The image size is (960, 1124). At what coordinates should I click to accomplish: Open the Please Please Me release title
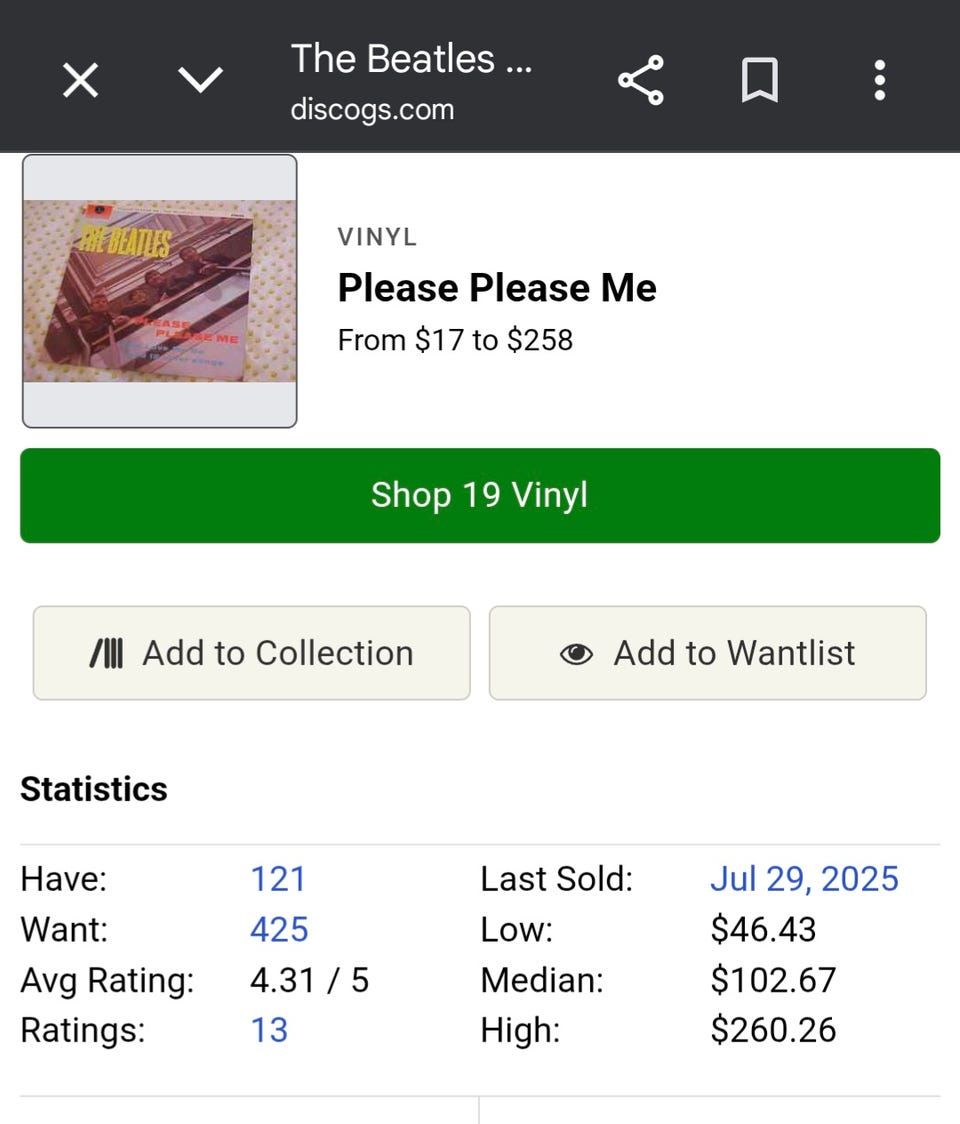[x=497, y=288]
